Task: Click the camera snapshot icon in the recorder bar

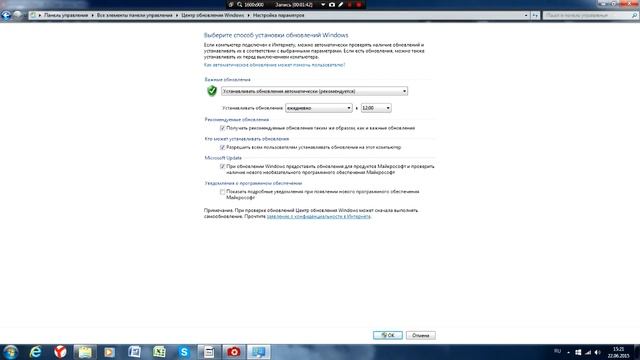Action: (332, 4)
